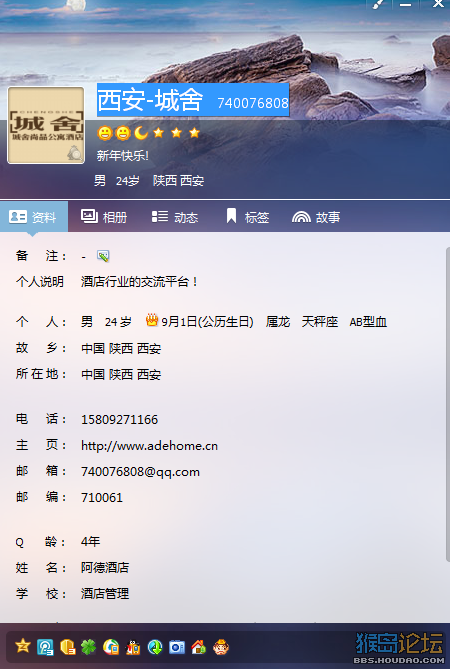Image resolution: width=450 pixels, height=669 pixels.
Task: Open the homepage link www.adehome.cn
Action: point(149,446)
